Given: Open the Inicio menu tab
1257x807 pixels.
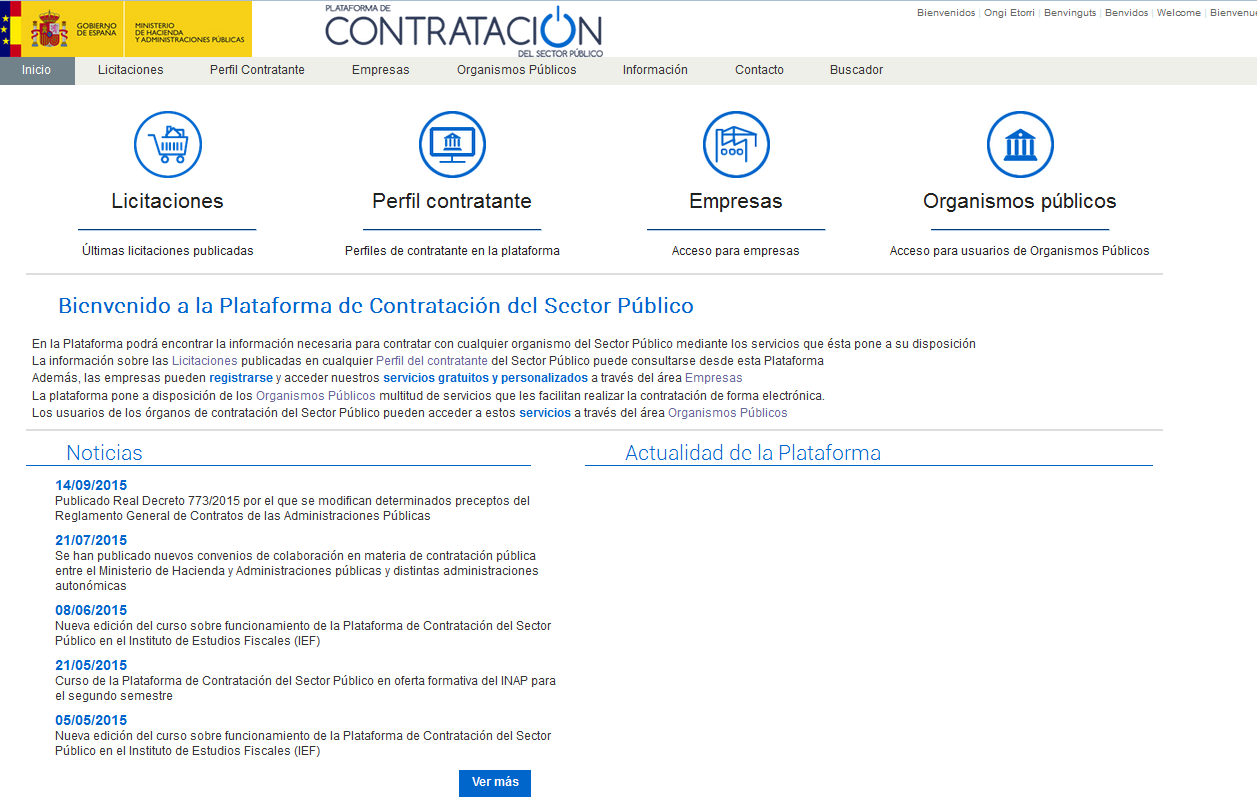Looking at the screenshot, I should 37,70.
